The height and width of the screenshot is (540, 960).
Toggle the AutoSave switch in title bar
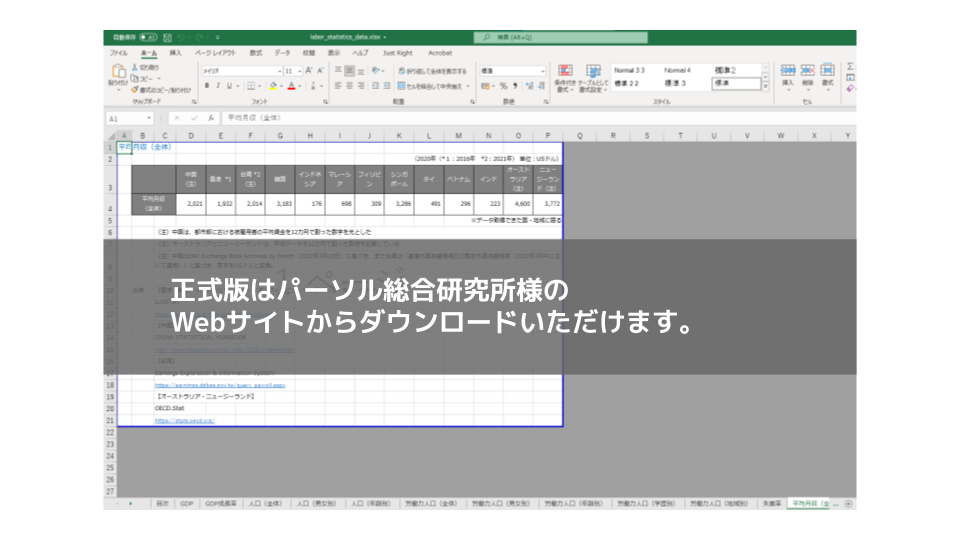pos(149,37)
